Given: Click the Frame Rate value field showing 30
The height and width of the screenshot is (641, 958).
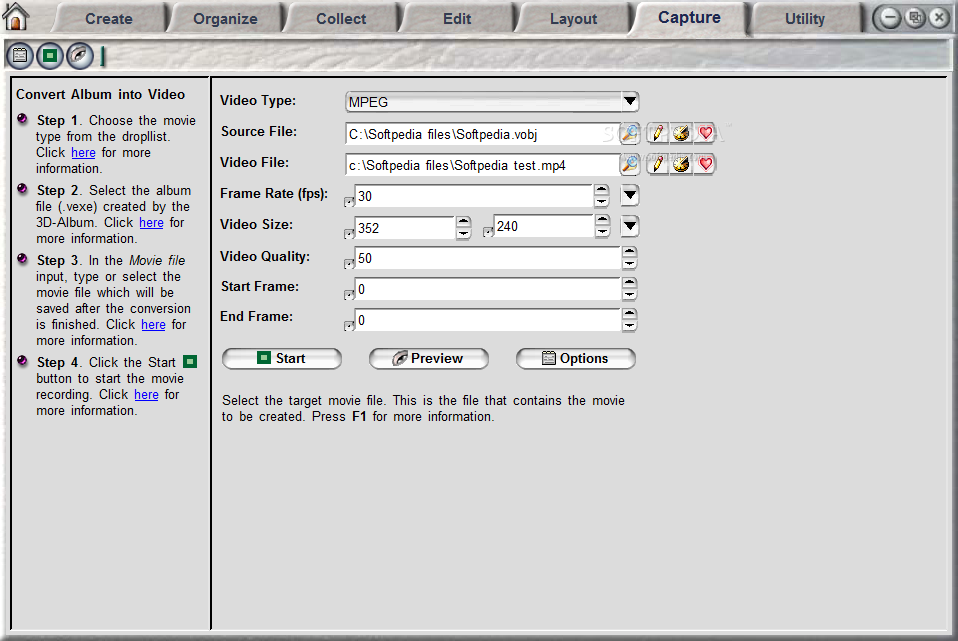Looking at the screenshot, I should (x=474, y=196).
